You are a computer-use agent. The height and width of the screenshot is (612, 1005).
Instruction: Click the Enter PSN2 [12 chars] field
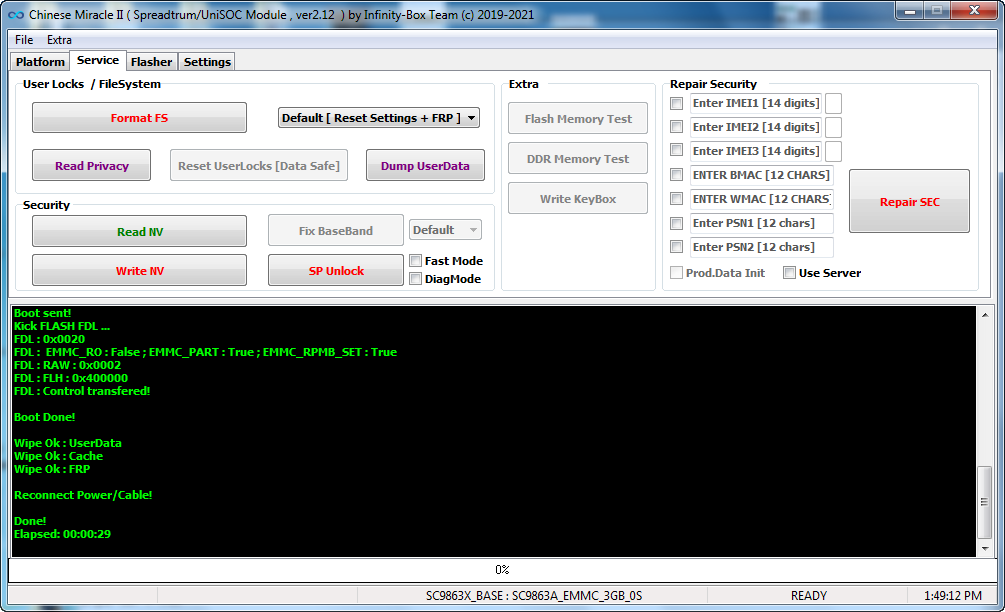click(x=761, y=247)
